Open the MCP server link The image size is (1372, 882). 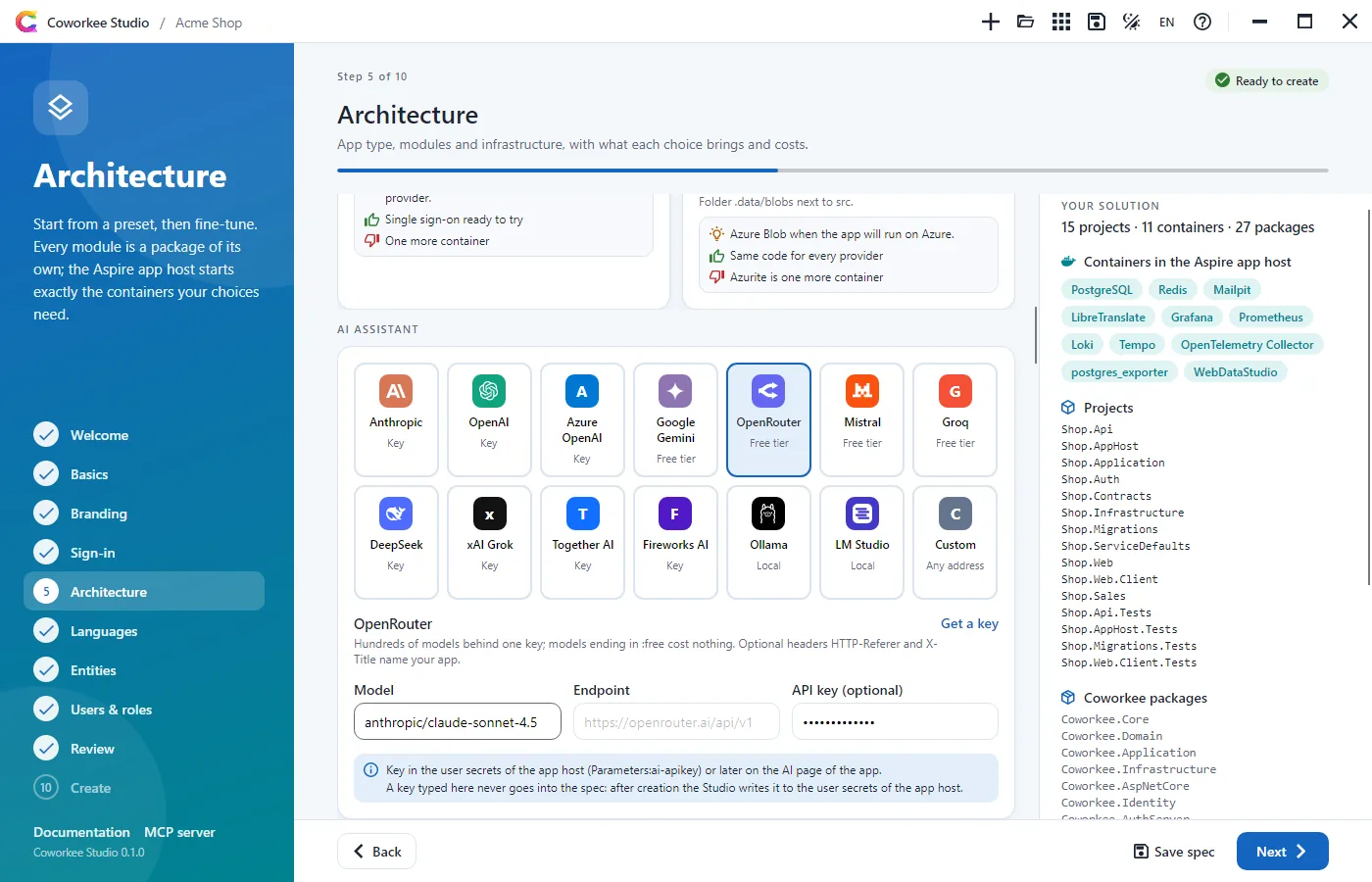pyautogui.click(x=179, y=832)
